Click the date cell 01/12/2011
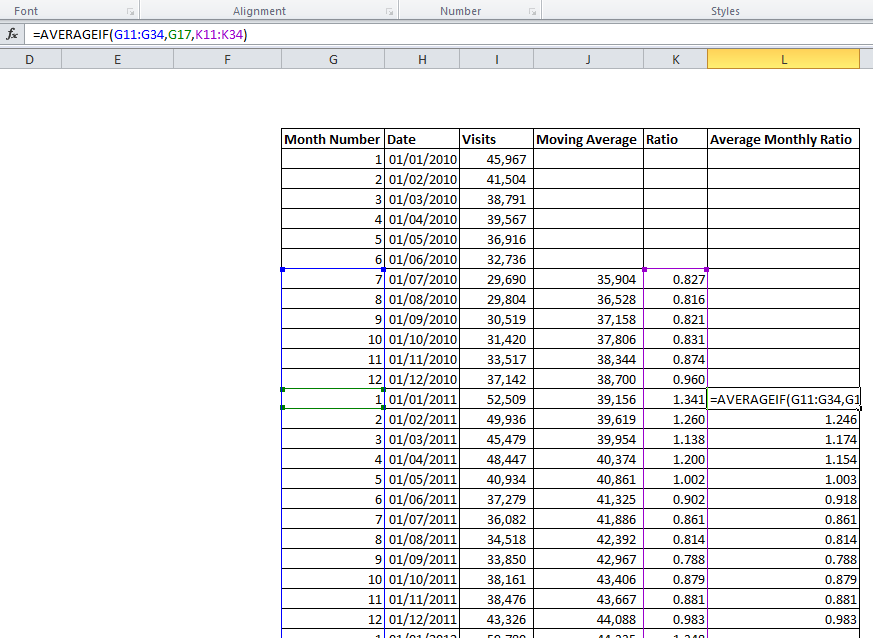Image resolution: width=873 pixels, height=638 pixels. coord(422,620)
